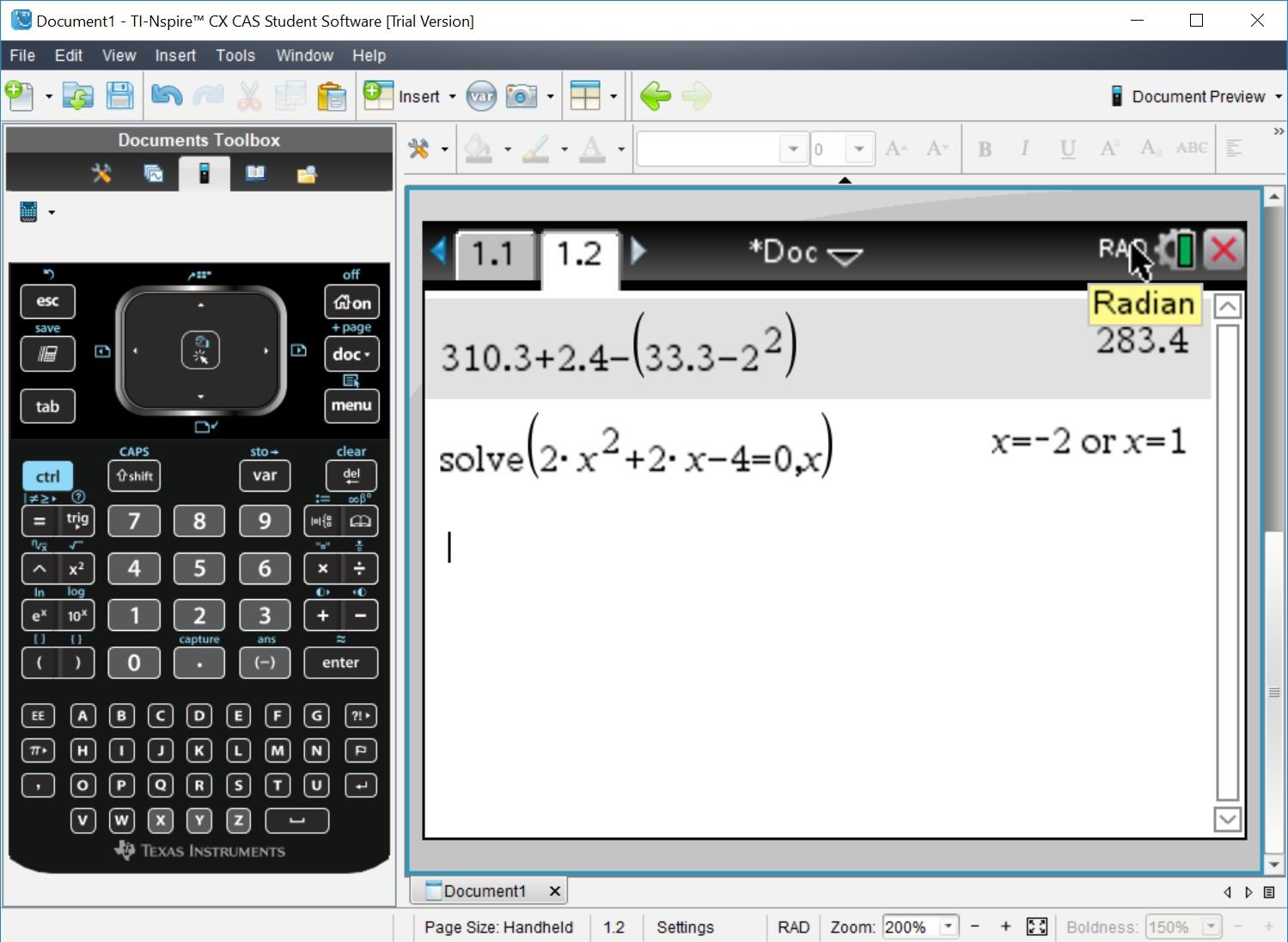
Task: Click the doc key on keypad
Action: (351, 354)
